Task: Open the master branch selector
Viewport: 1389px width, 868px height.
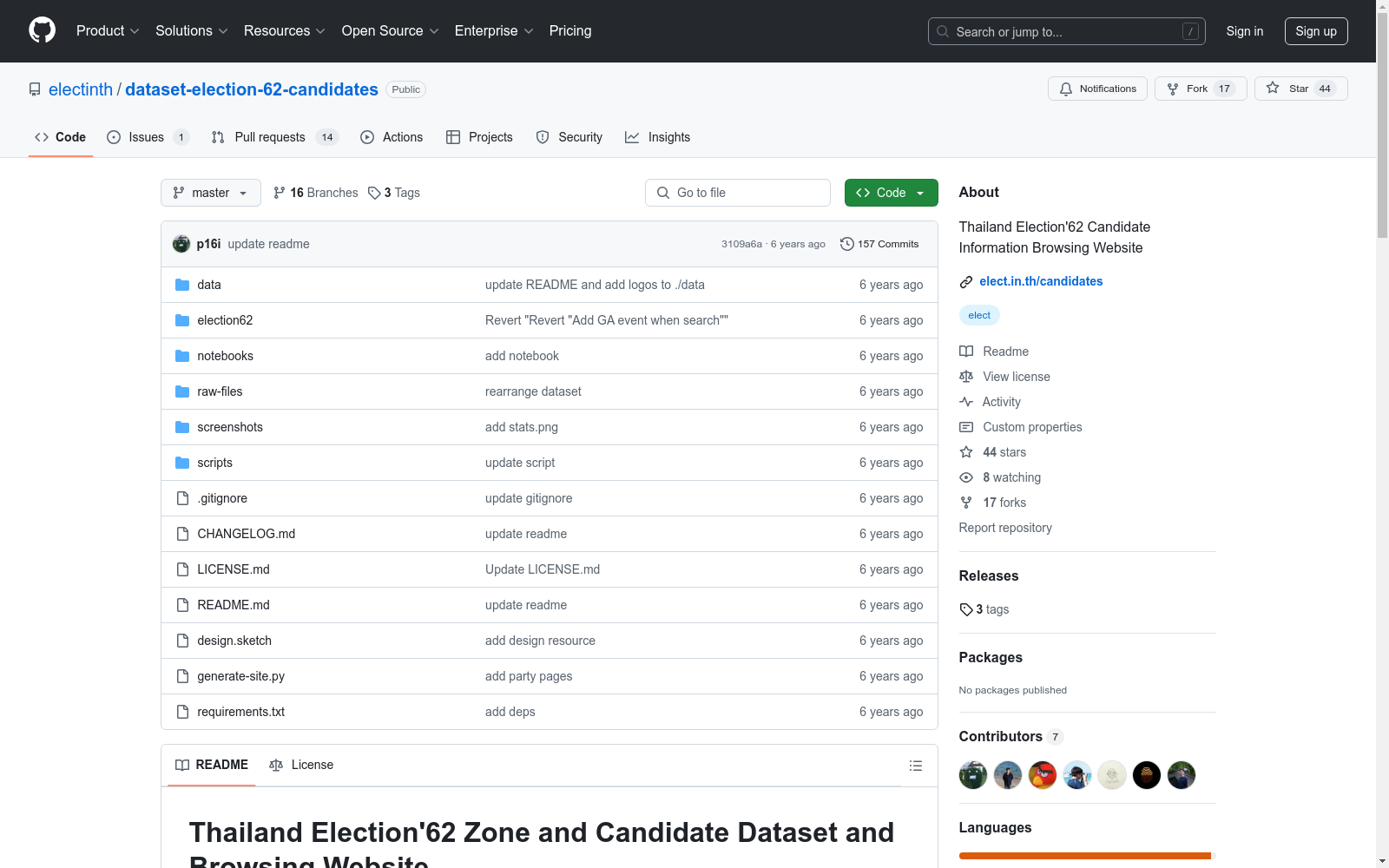Action: click(211, 193)
